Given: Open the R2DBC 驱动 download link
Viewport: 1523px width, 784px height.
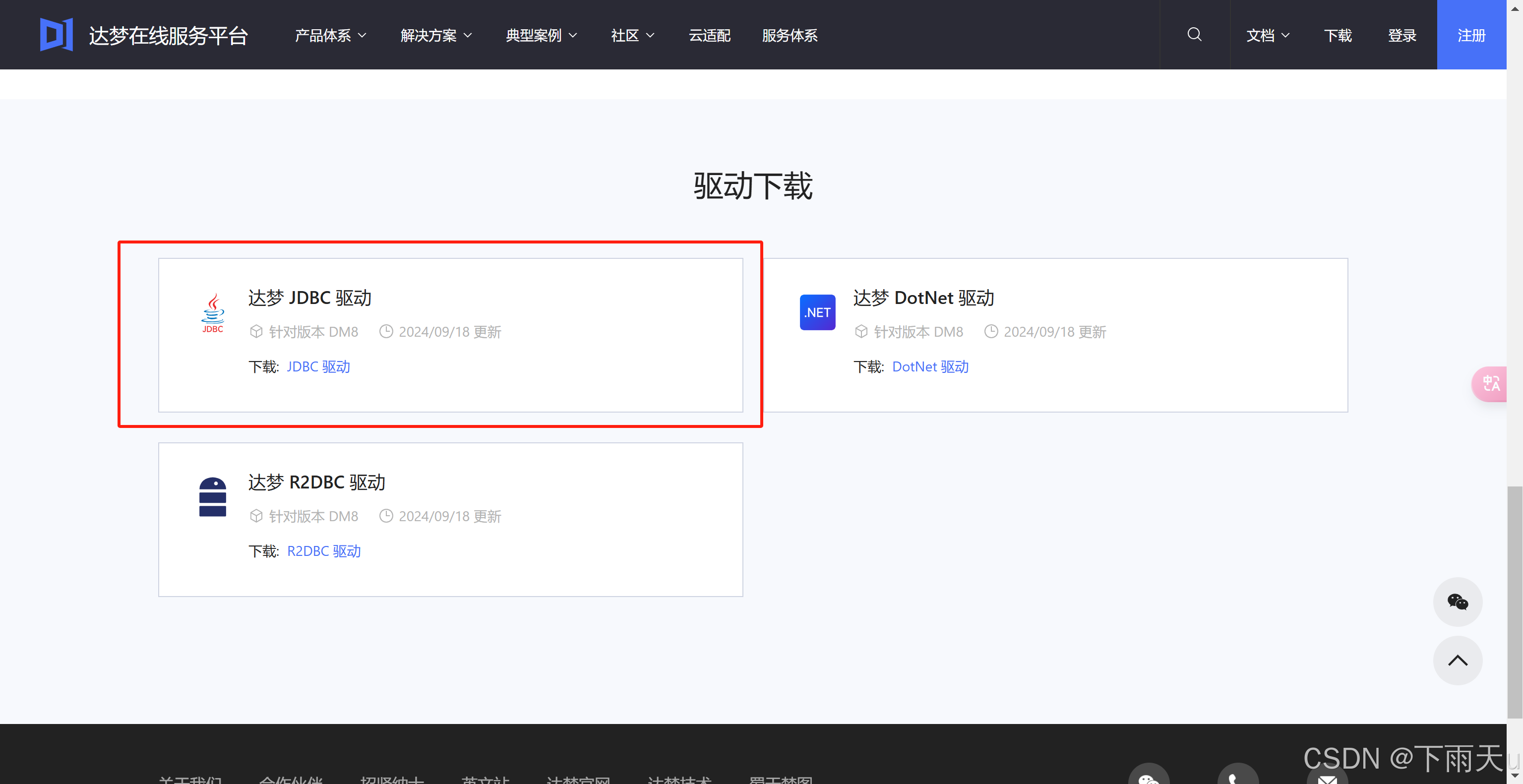Looking at the screenshot, I should point(323,550).
